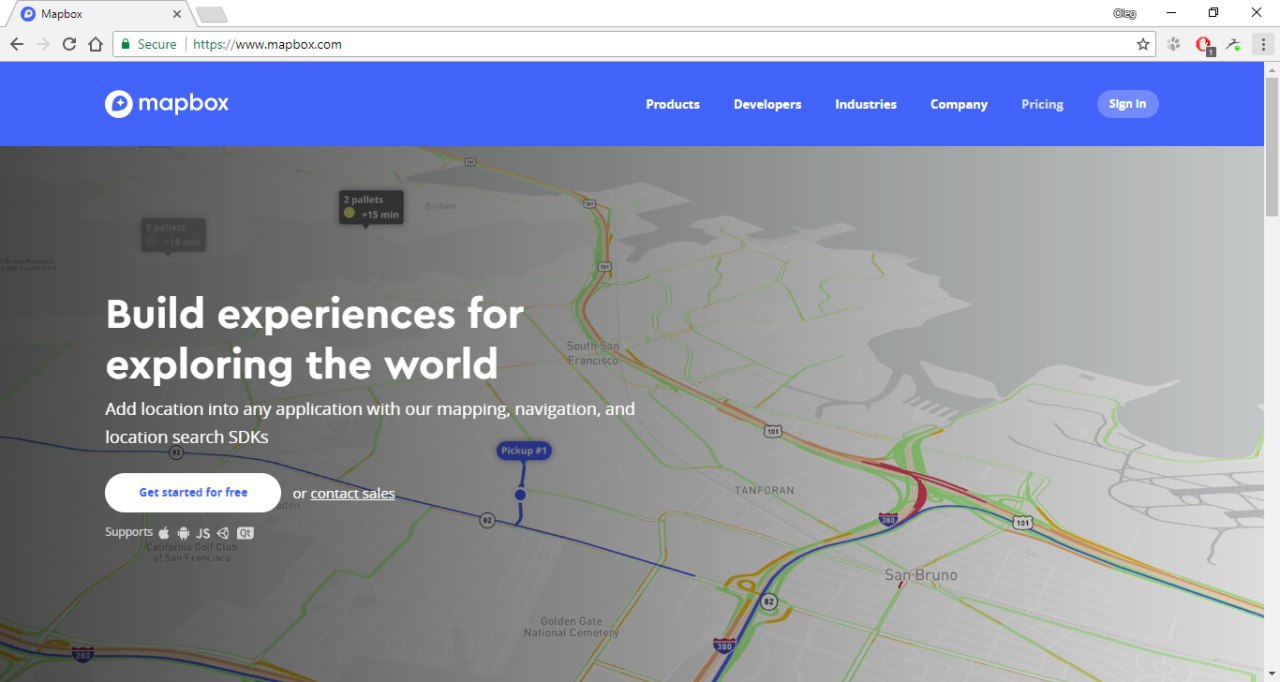Click the Mapbox logo in header
Viewport: 1280px width, 682px height.
167,104
